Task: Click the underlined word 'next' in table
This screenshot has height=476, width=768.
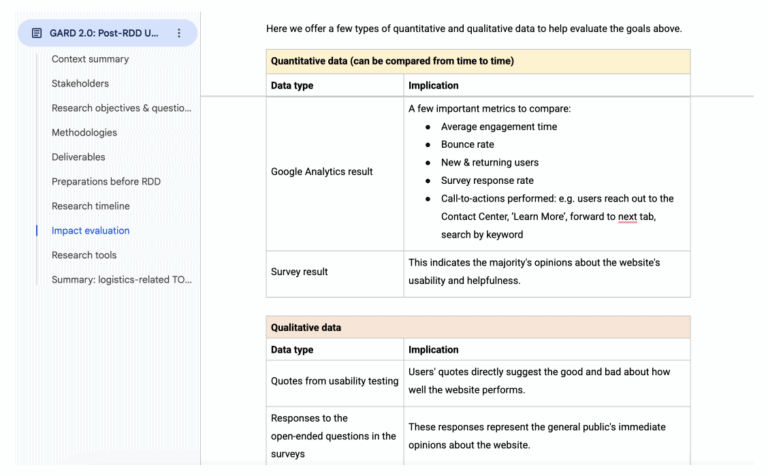Action: 627,216
